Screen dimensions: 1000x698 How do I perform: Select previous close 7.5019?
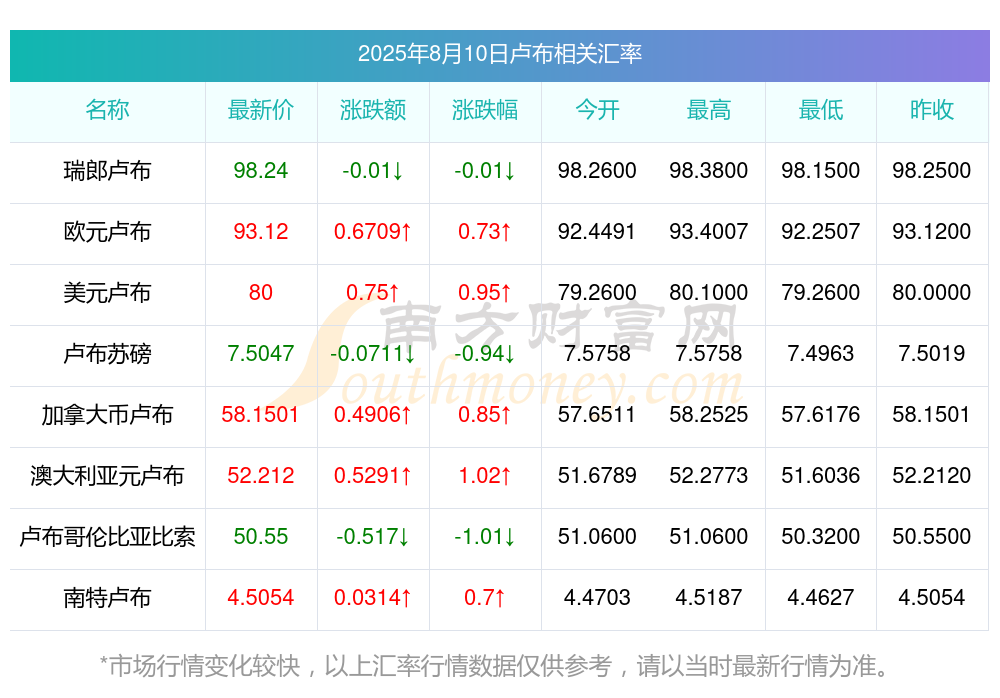[932, 353]
